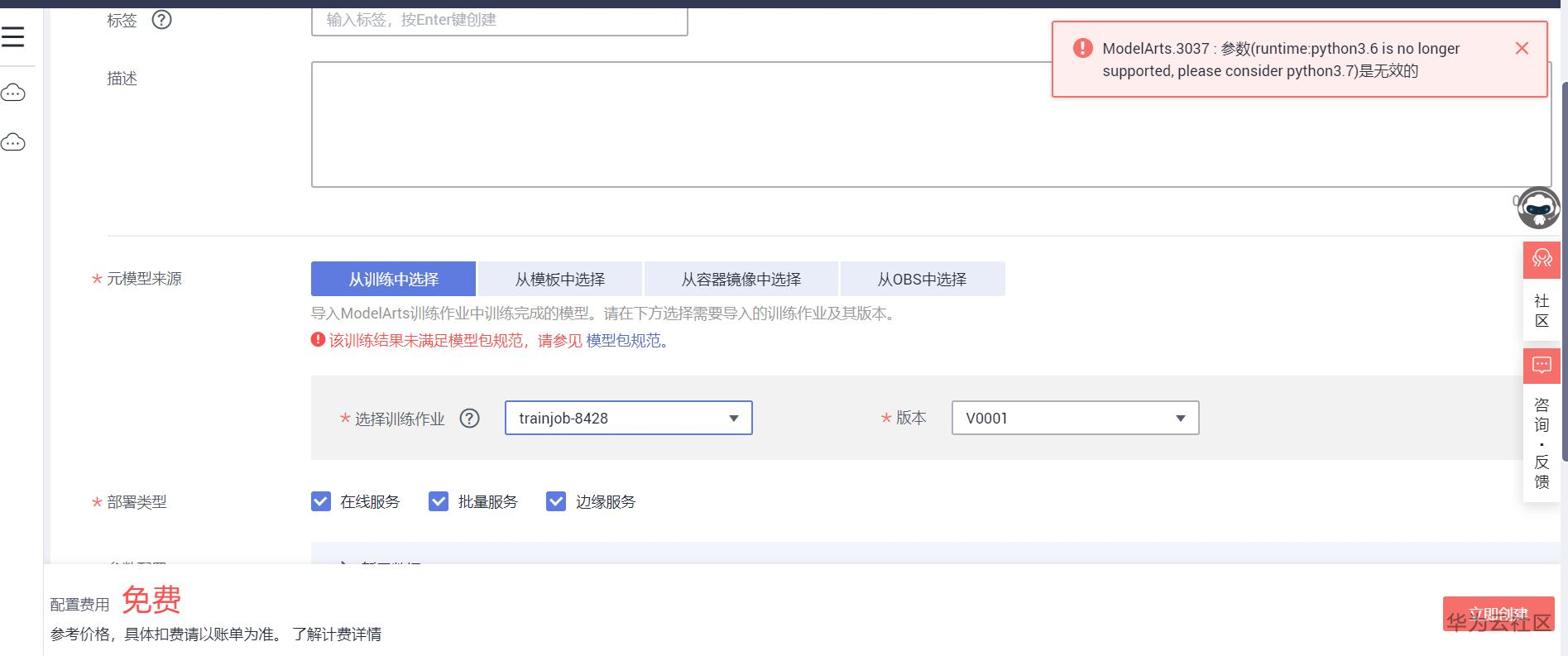The image size is (1568, 656).
Task: Click the 部署类型 field label
Action: coord(137,502)
